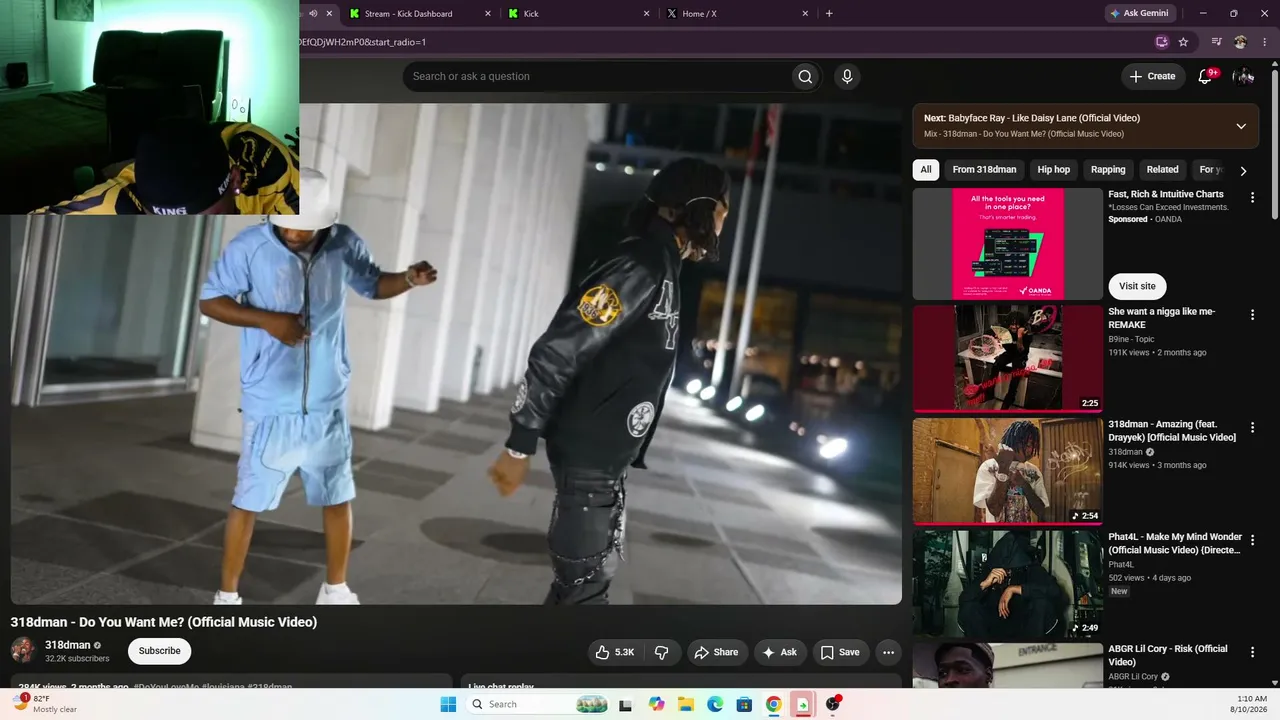Open options for '318dman - Amazing' video
Screen dimensions: 1280x720
point(1252,428)
